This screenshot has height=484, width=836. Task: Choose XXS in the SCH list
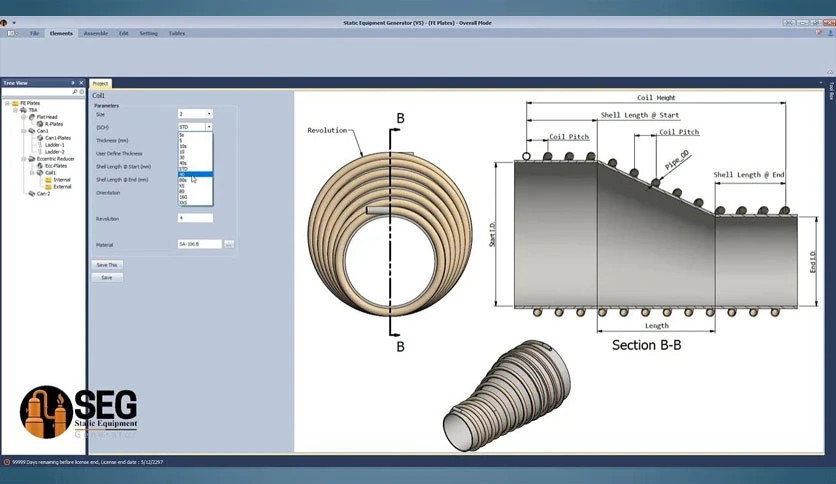195,203
